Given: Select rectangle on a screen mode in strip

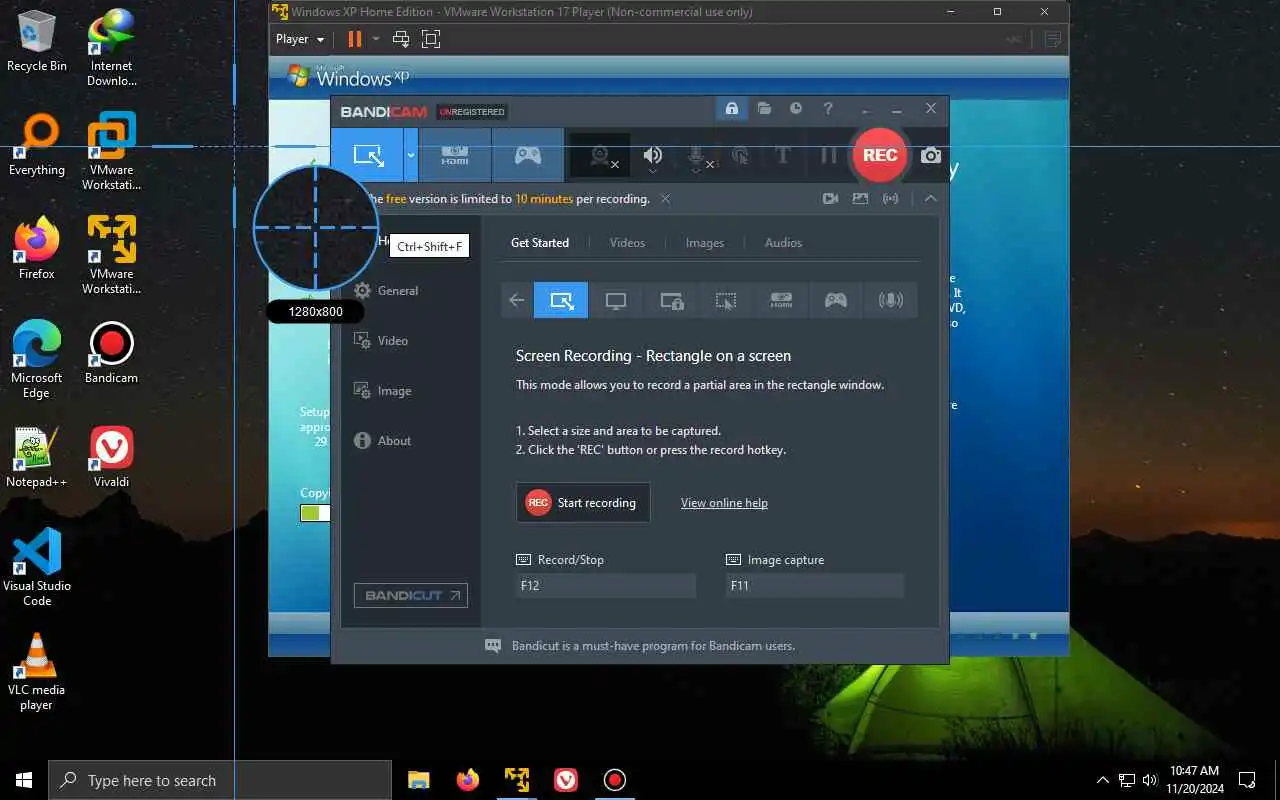Looking at the screenshot, I should [x=561, y=300].
